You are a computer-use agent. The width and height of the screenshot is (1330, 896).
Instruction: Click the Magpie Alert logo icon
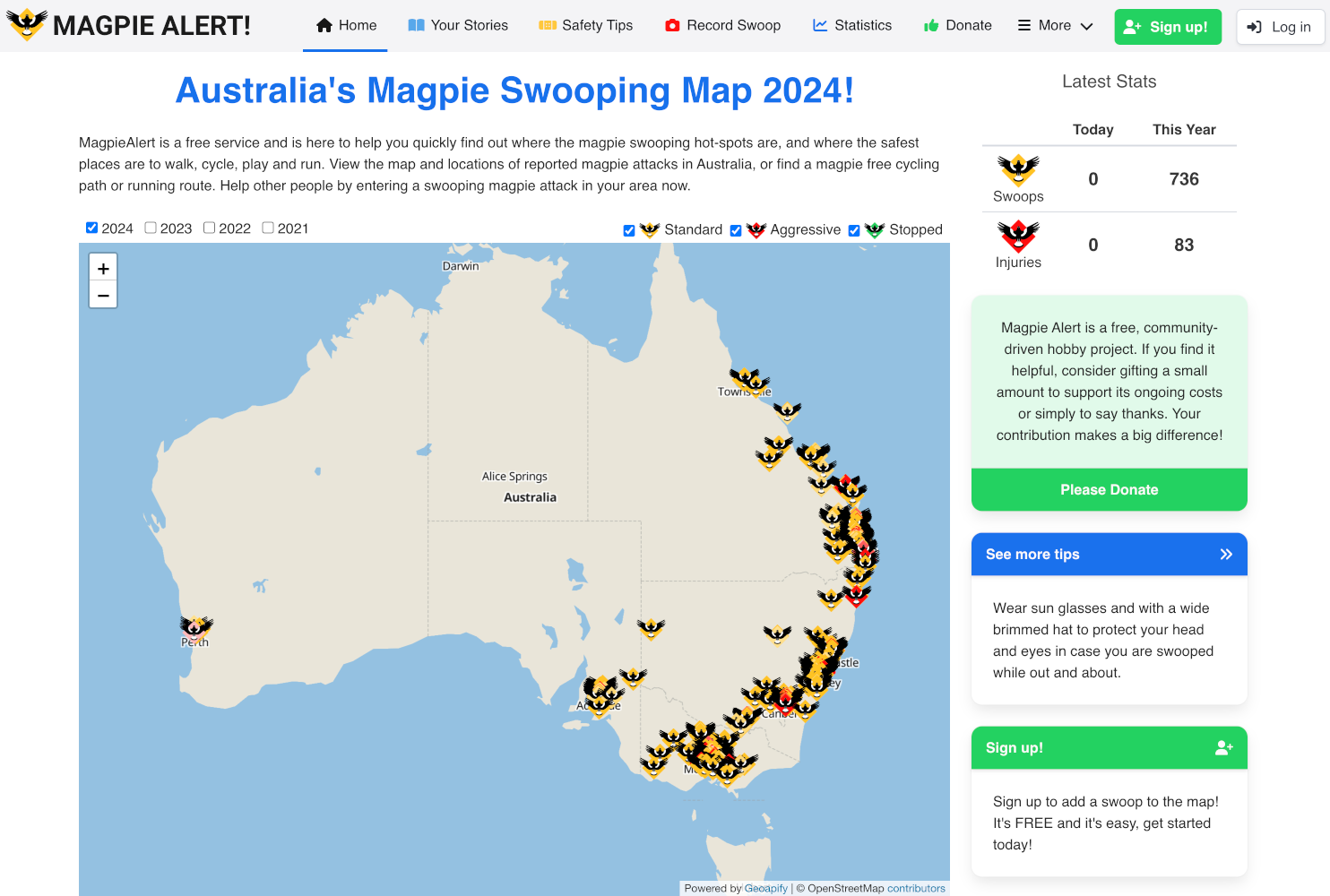(x=27, y=24)
